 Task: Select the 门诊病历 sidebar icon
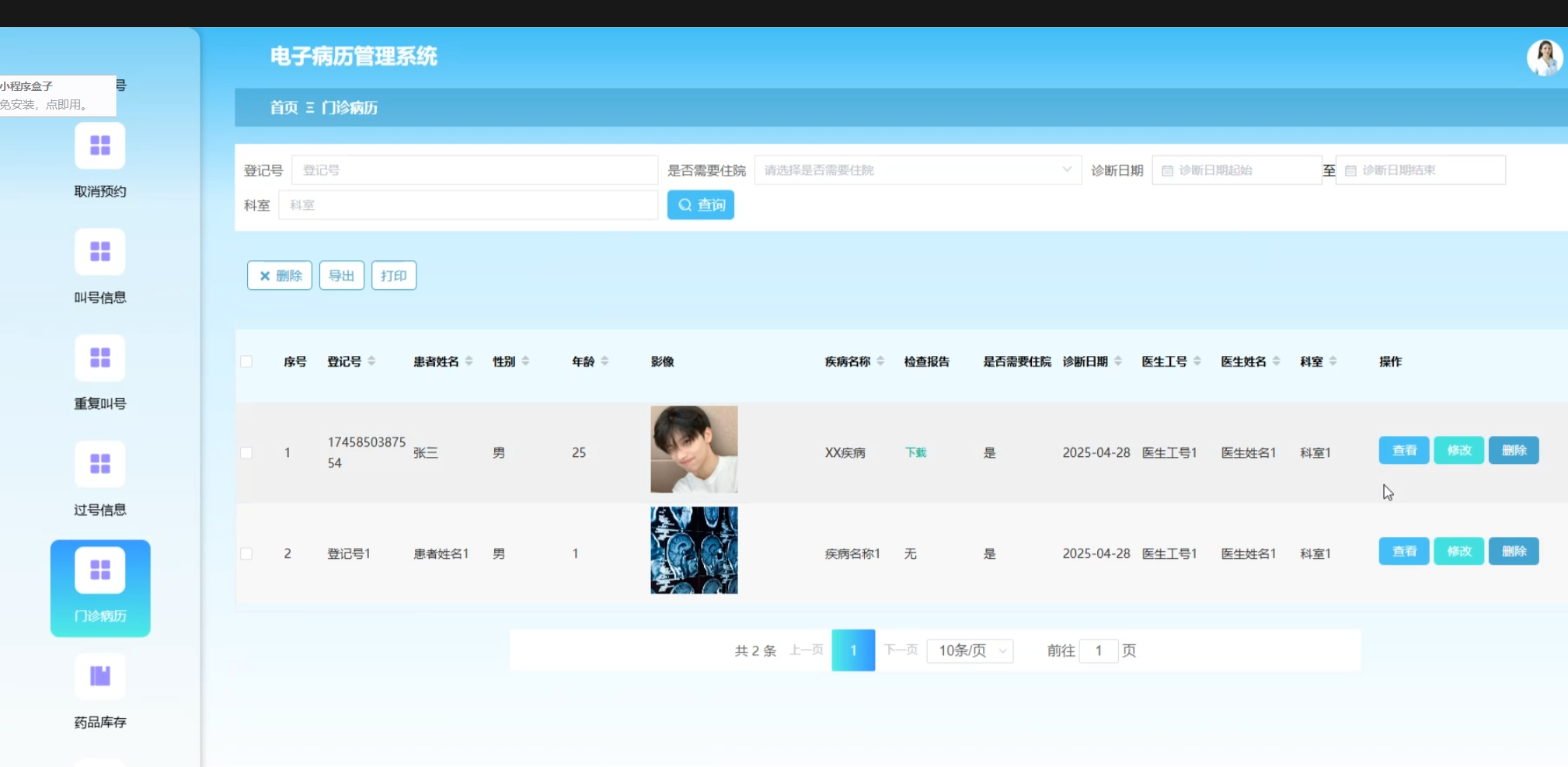(99, 571)
